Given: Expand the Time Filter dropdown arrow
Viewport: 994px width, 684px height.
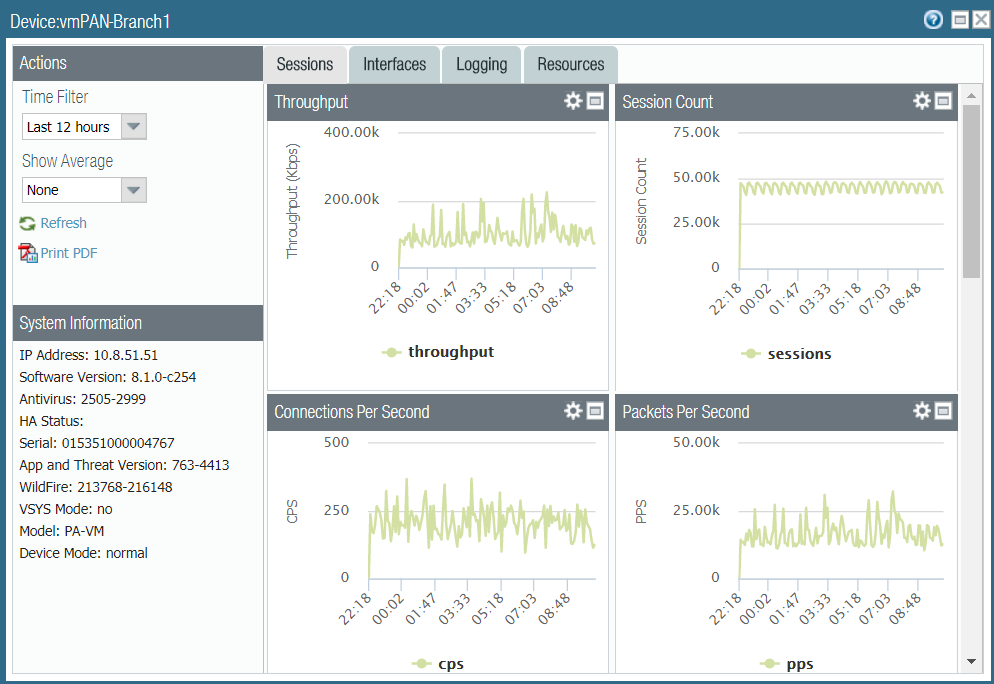Looking at the screenshot, I should [x=133, y=127].
